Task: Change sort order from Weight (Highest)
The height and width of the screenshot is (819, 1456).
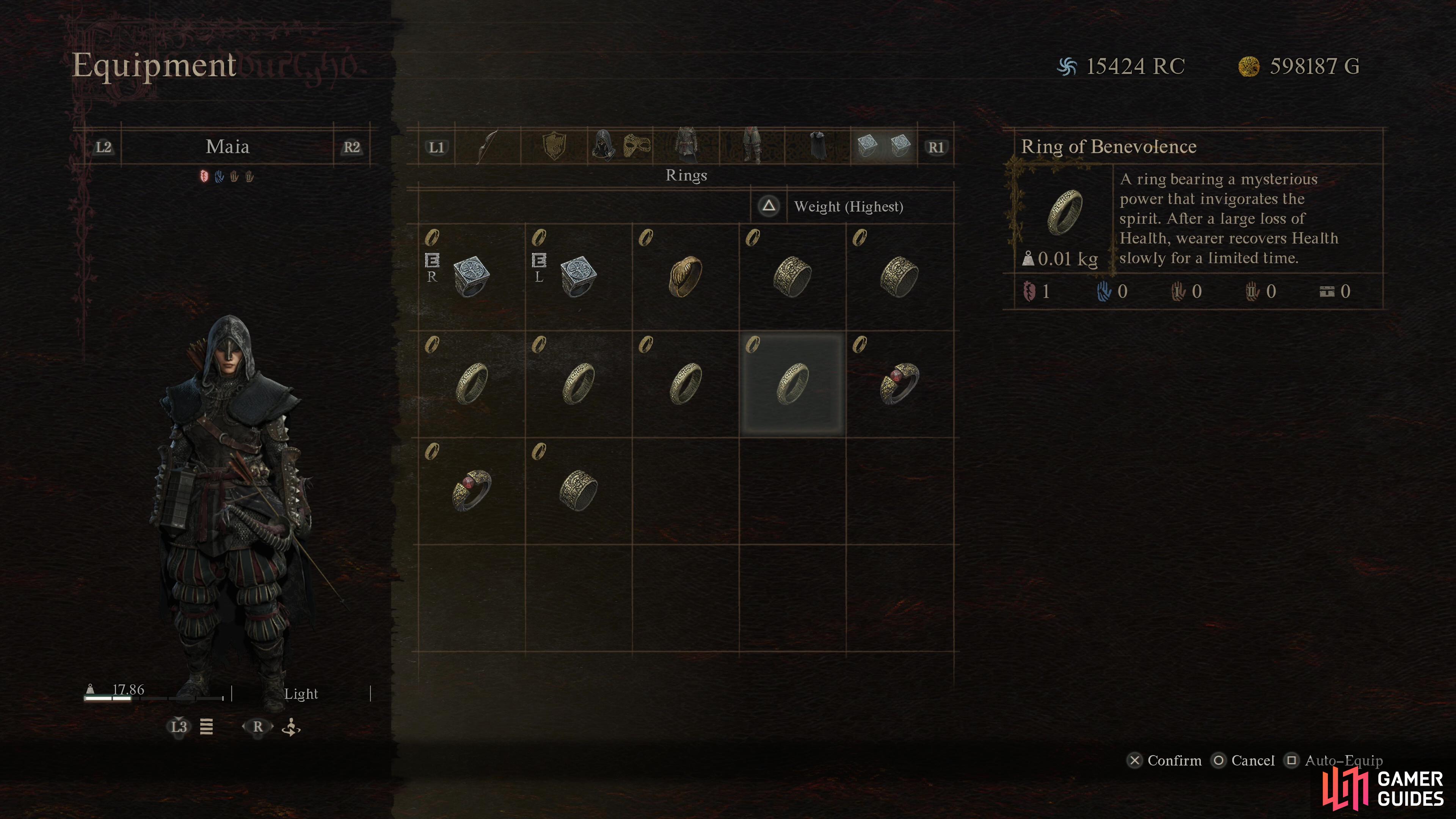Action: [849, 206]
